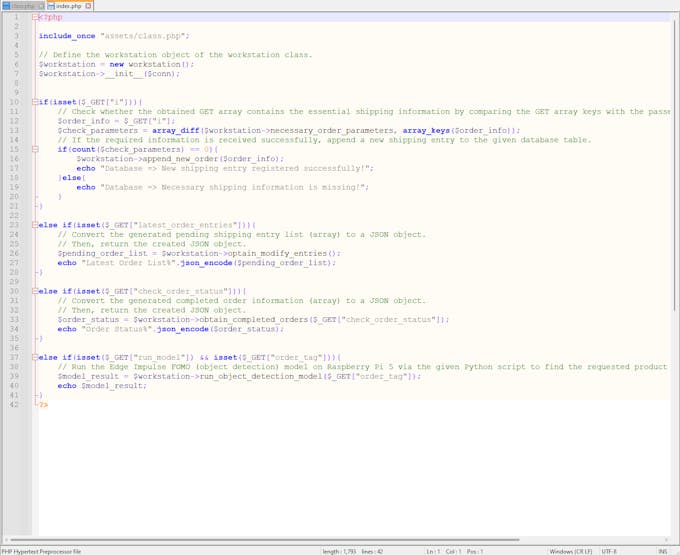680x555 pixels.
Task: Switch to the class.php tab
Action: point(20,6)
